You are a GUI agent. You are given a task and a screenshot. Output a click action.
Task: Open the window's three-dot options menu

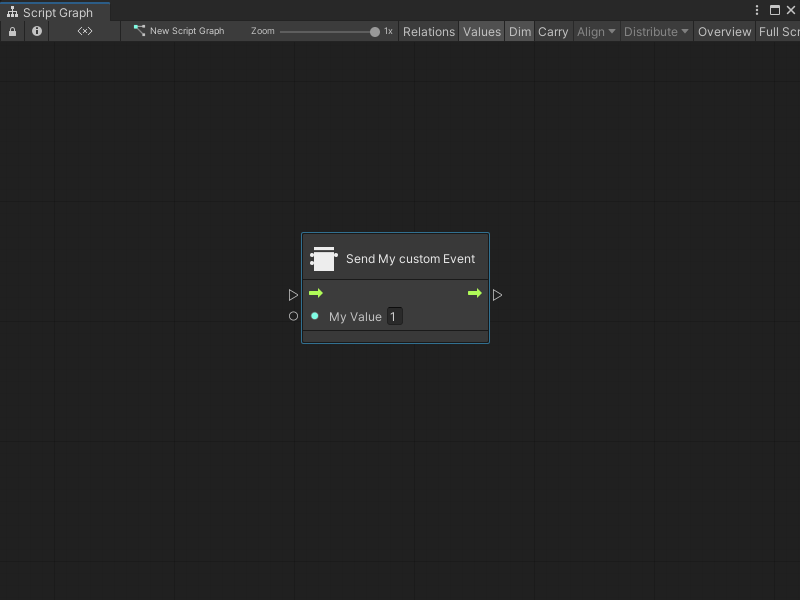(x=757, y=10)
